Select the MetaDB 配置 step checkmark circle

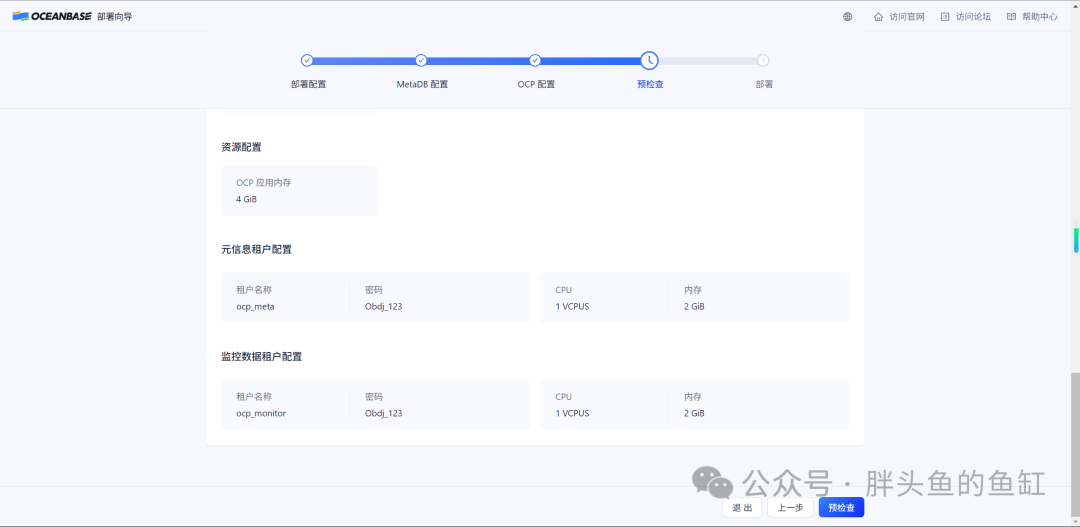(x=422, y=61)
